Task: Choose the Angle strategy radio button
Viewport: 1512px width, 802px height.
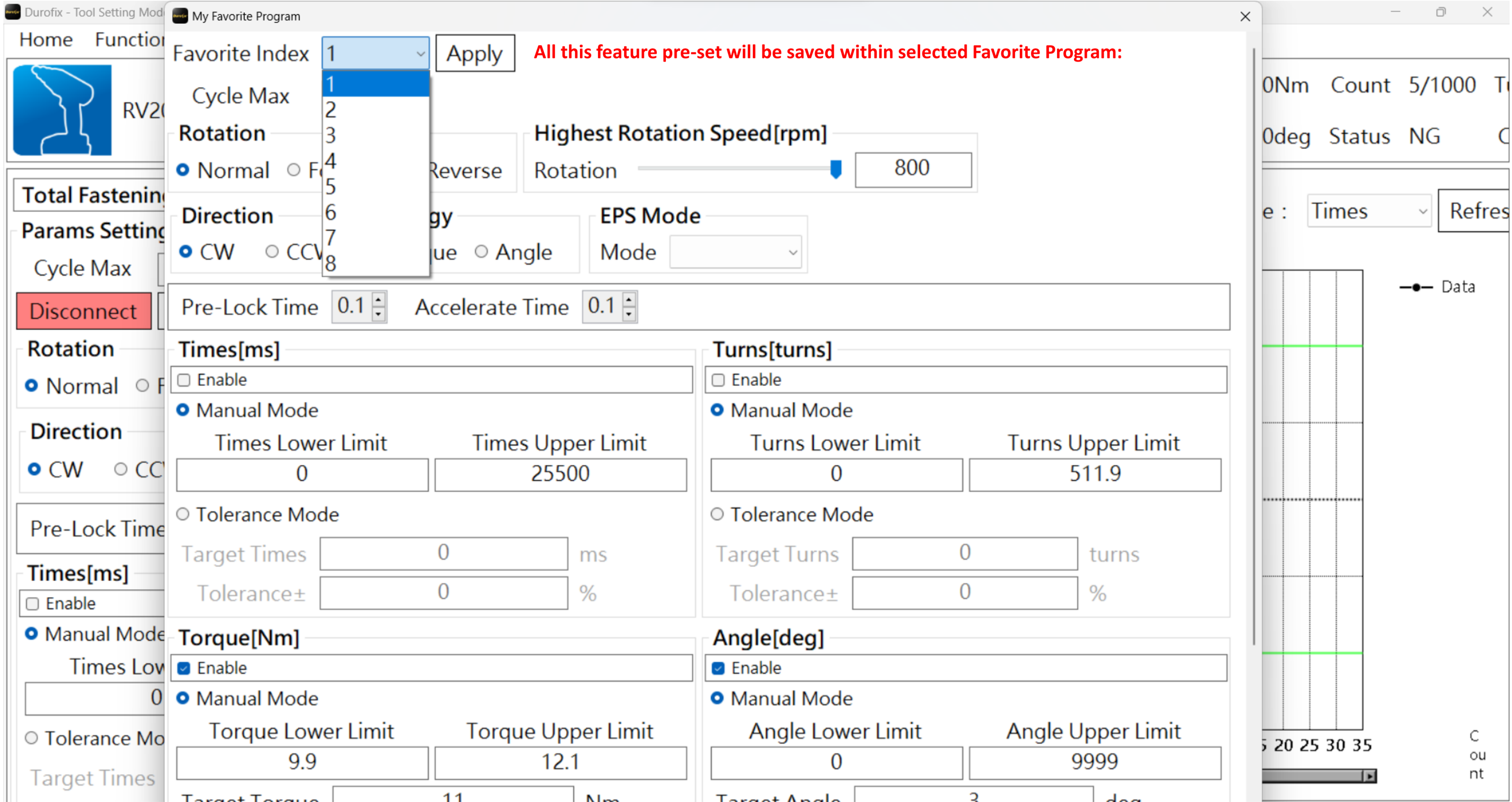Action: 482,252
